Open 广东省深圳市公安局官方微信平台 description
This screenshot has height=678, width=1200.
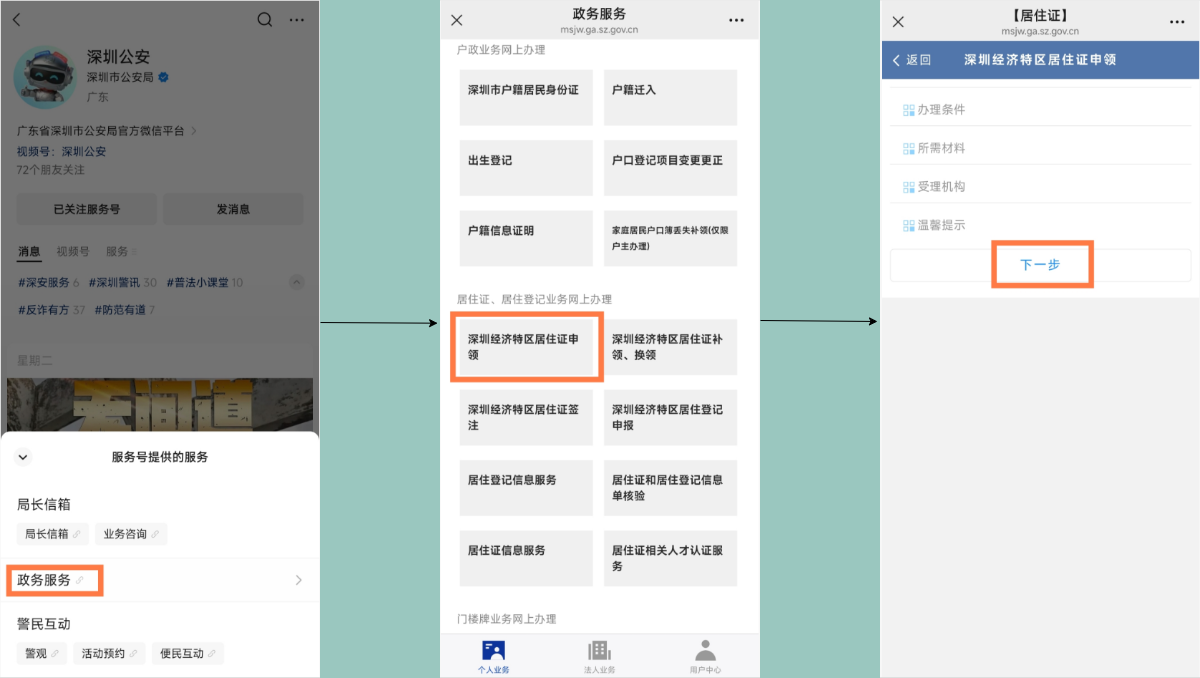[x=106, y=130]
